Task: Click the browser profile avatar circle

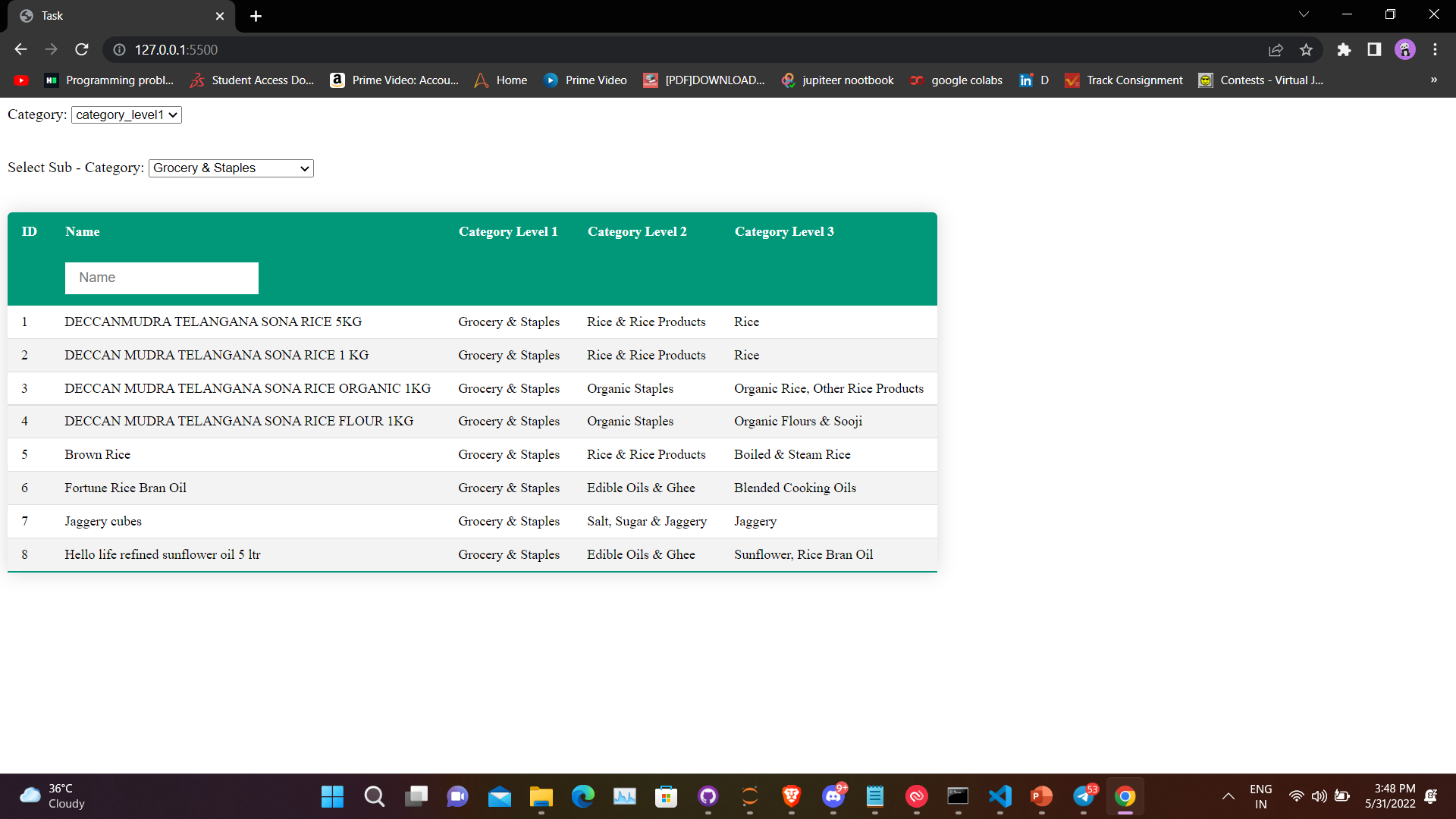Action: pos(1405,49)
